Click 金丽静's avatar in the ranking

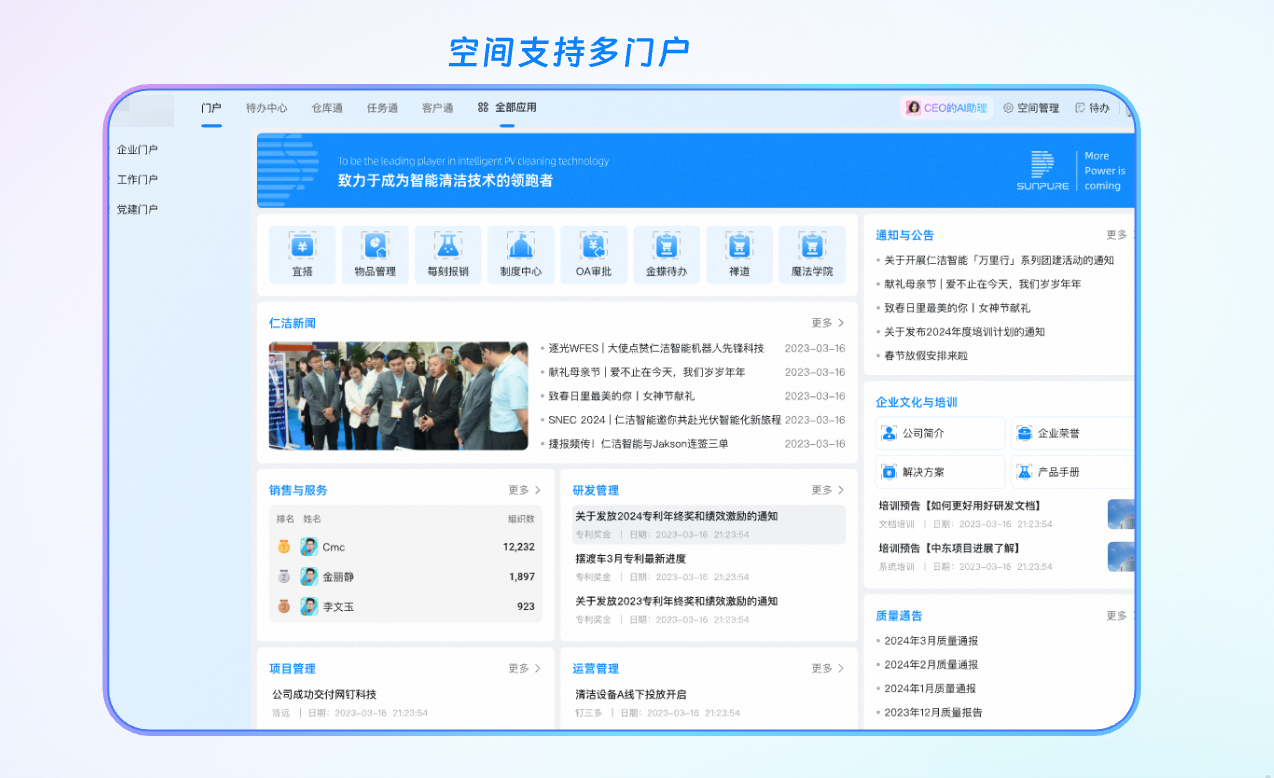(x=309, y=577)
